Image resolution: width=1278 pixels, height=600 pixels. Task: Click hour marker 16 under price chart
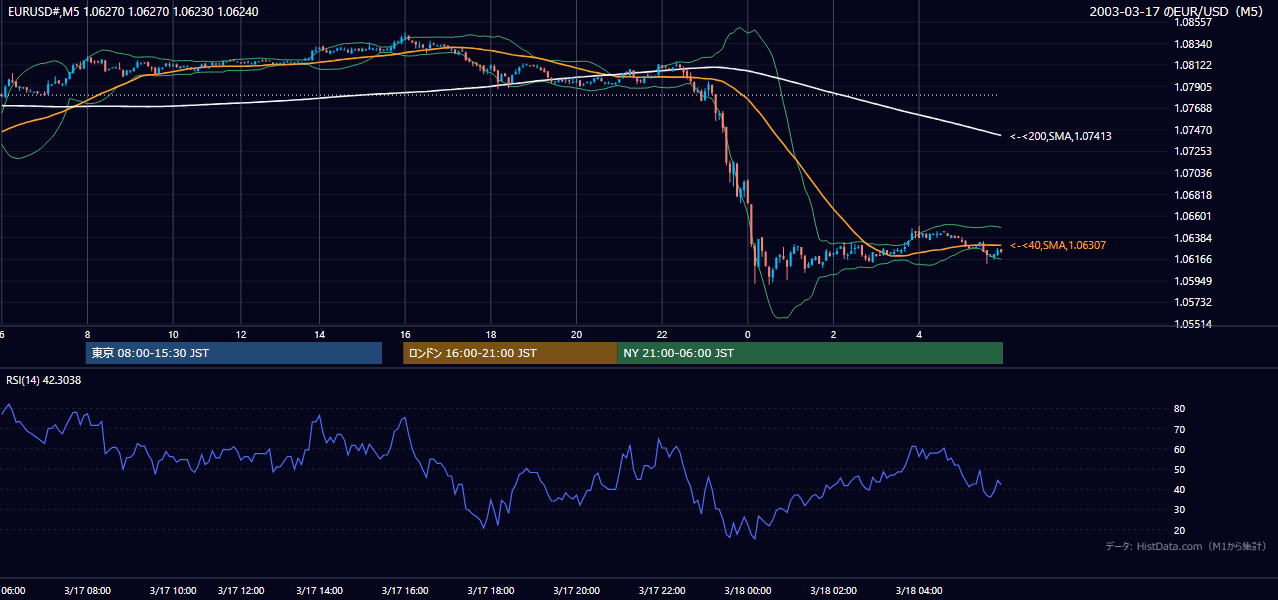pyautogui.click(x=405, y=334)
